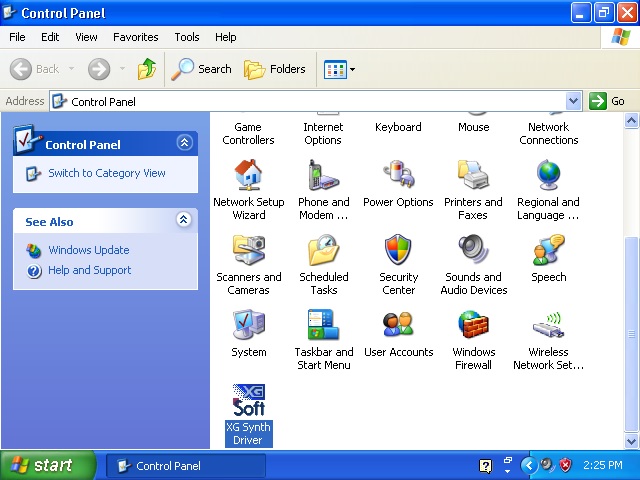Screen dimensions: 640x480
Task: Open the Tools menu
Action: (187, 37)
